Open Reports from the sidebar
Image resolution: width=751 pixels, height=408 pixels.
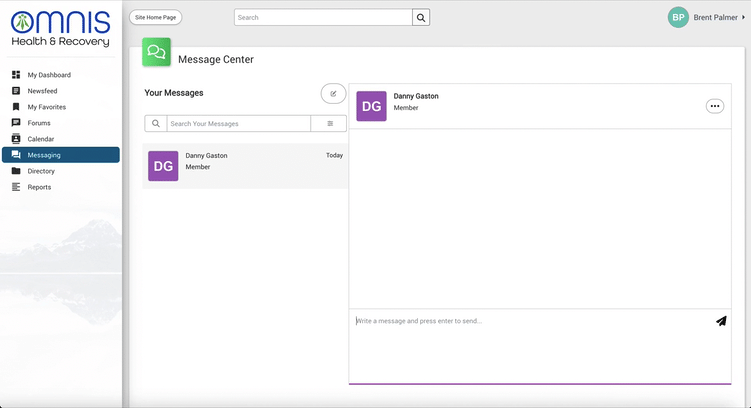pos(39,187)
